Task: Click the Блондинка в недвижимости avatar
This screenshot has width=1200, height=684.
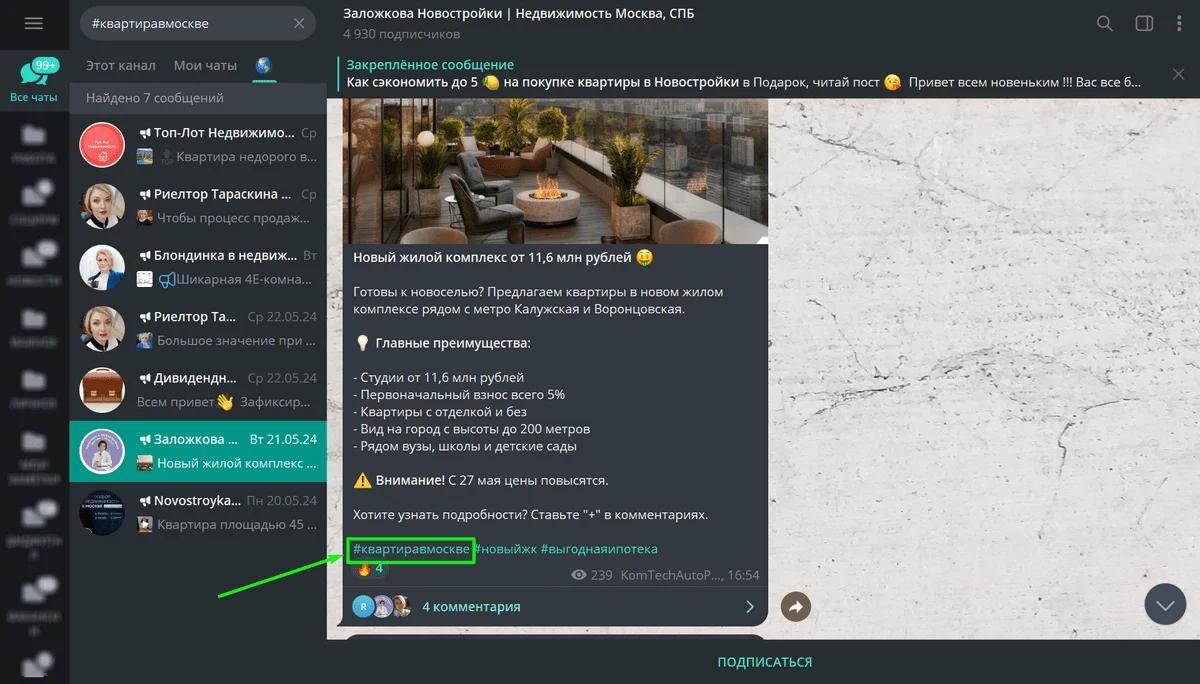Action: [102, 267]
